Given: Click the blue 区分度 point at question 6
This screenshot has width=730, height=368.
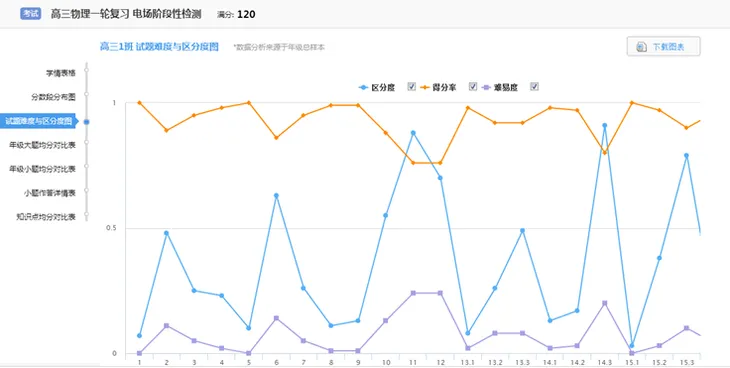Looking at the screenshot, I should point(276,196).
